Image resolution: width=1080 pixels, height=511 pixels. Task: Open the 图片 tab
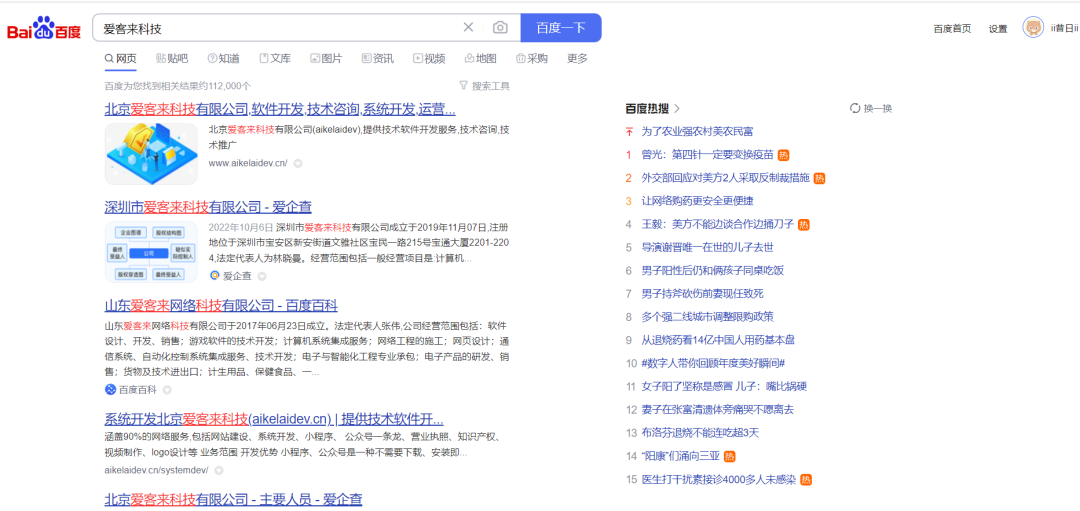[x=326, y=59]
